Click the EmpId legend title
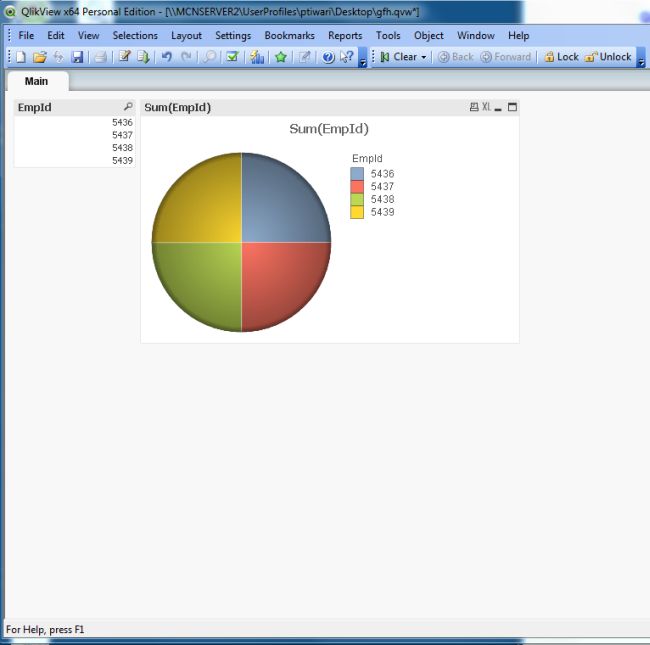This screenshot has width=650, height=645. (367, 158)
